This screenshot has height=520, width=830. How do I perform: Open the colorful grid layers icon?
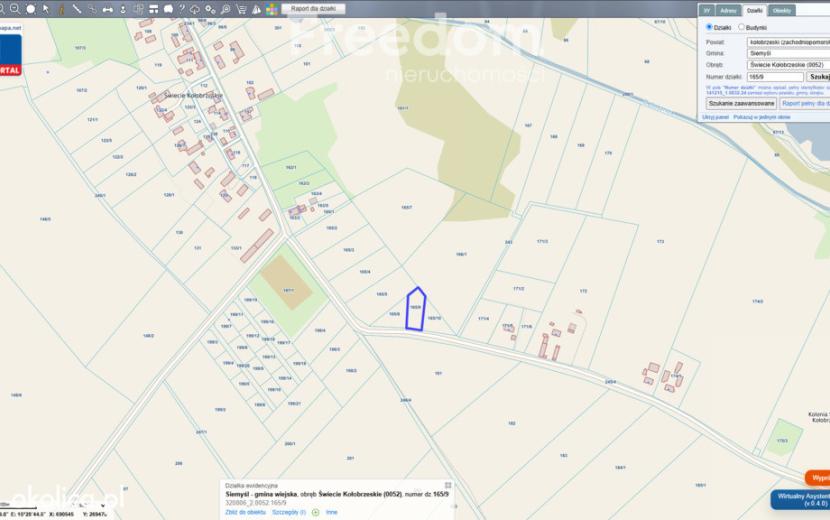tap(272, 9)
